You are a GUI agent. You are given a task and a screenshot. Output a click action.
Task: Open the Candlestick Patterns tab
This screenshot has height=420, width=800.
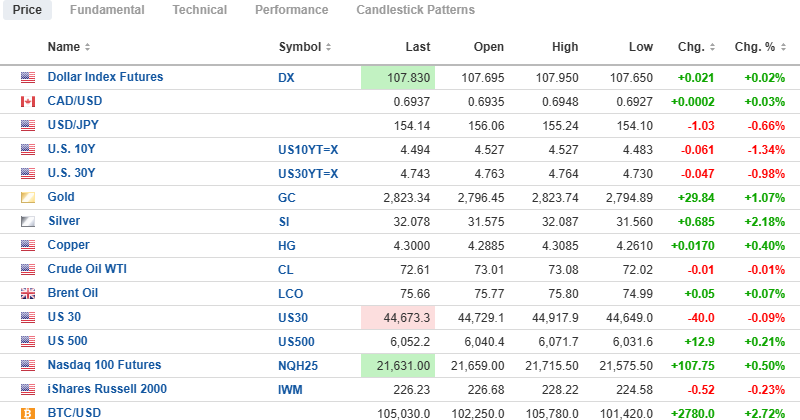[415, 10]
